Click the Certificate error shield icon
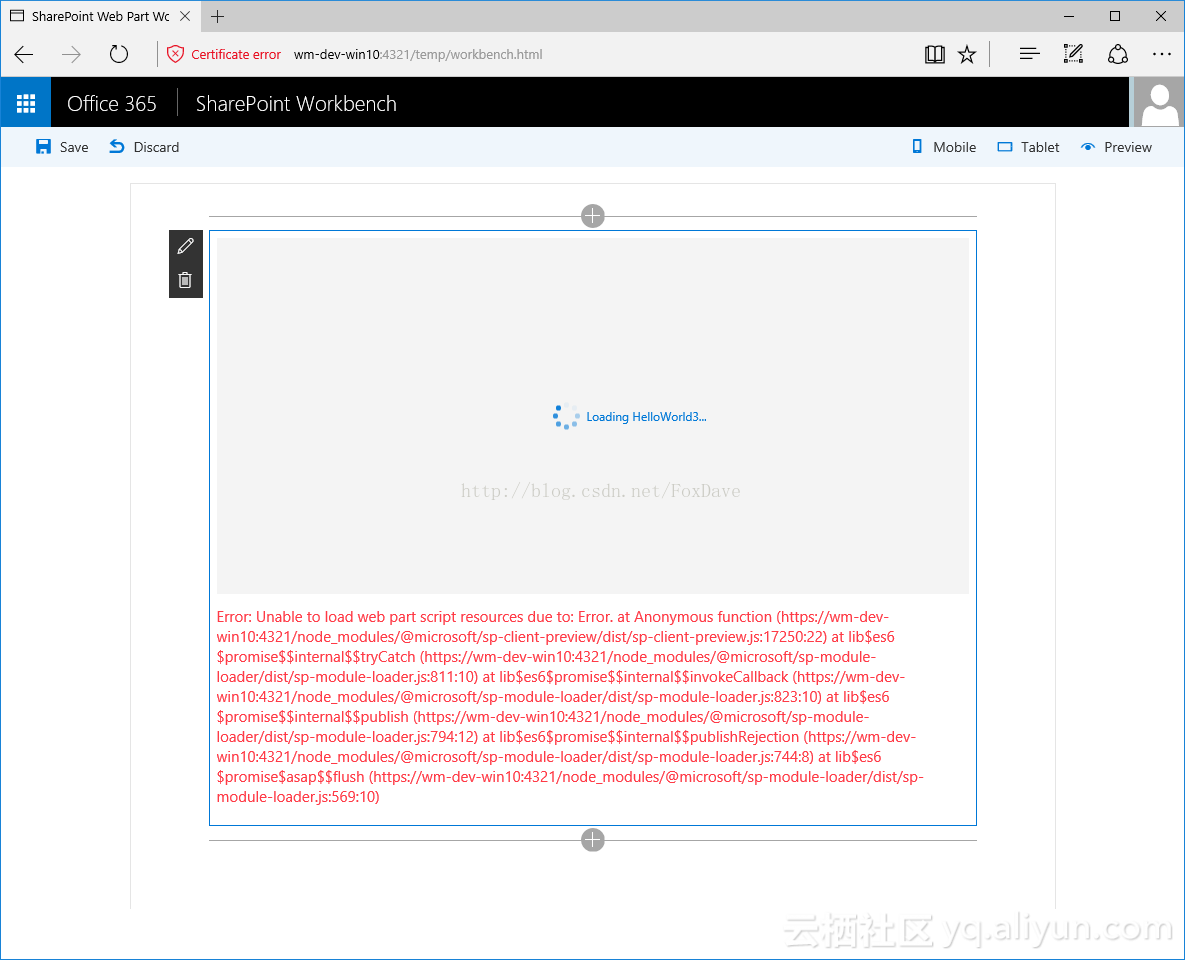Viewport: 1185px width, 960px height. [175, 54]
